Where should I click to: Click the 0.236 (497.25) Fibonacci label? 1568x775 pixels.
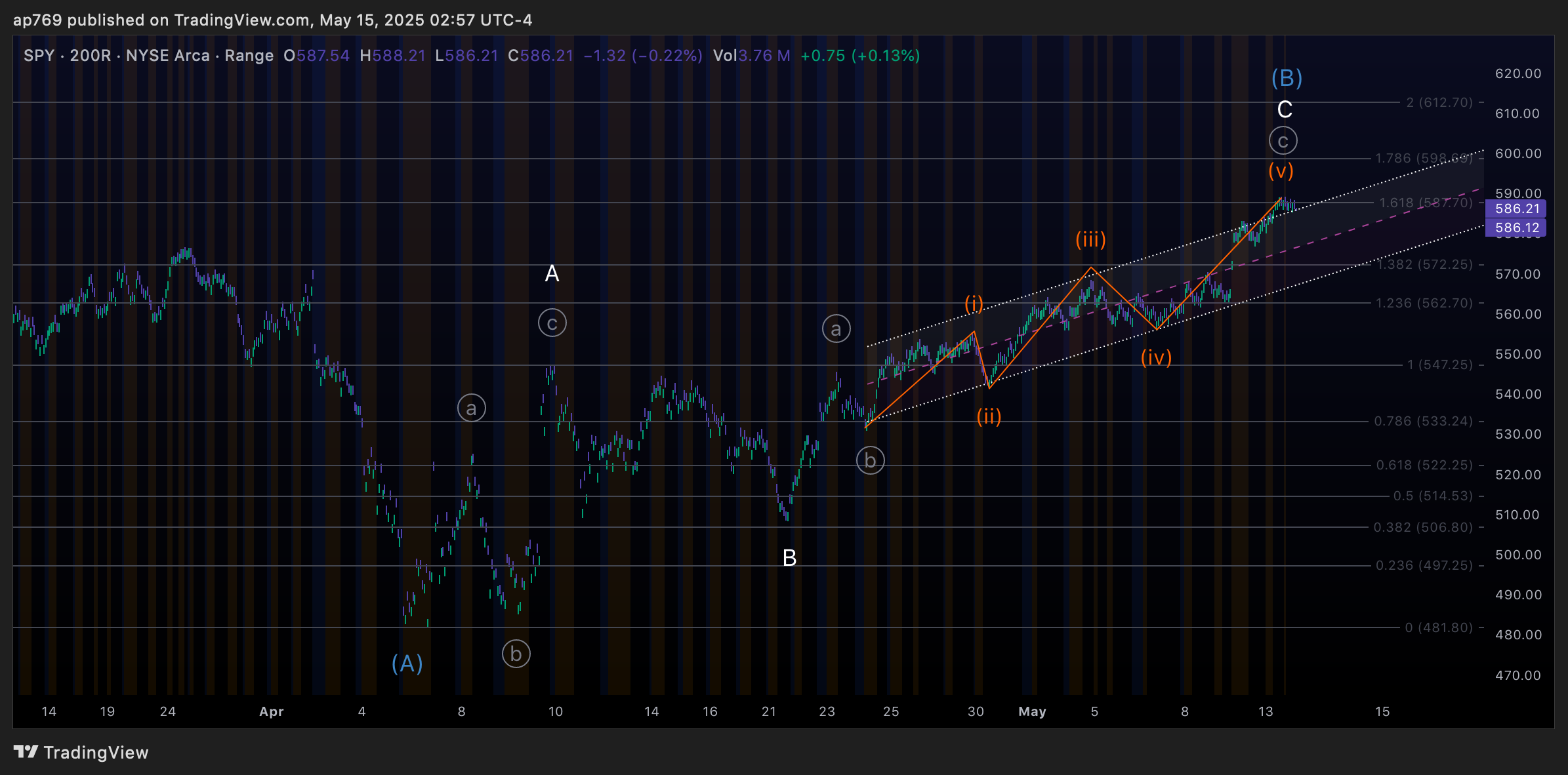tap(1424, 565)
